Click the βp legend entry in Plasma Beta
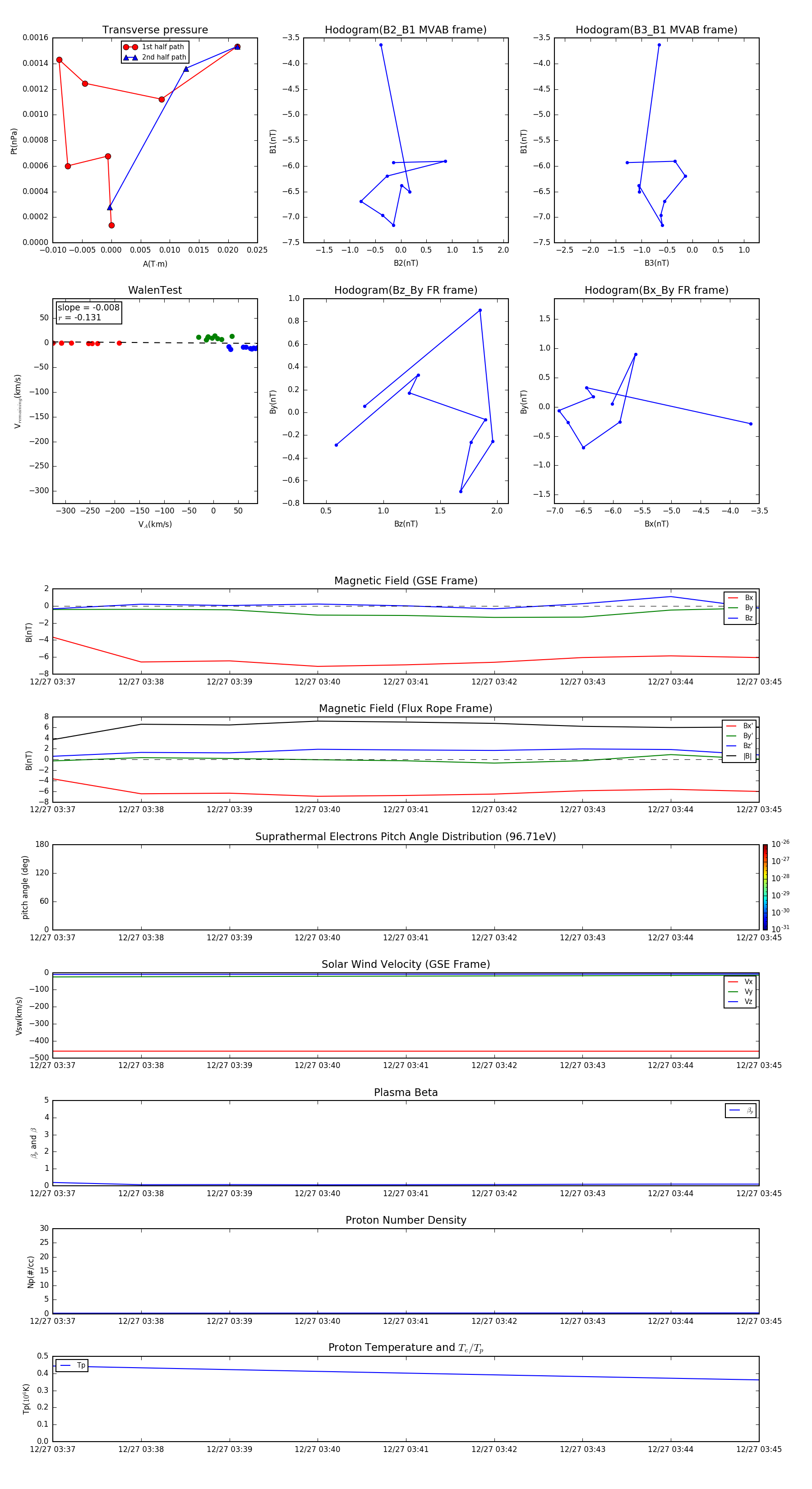Image resolution: width=812 pixels, height=1489 pixels. pyautogui.click(x=741, y=1110)
